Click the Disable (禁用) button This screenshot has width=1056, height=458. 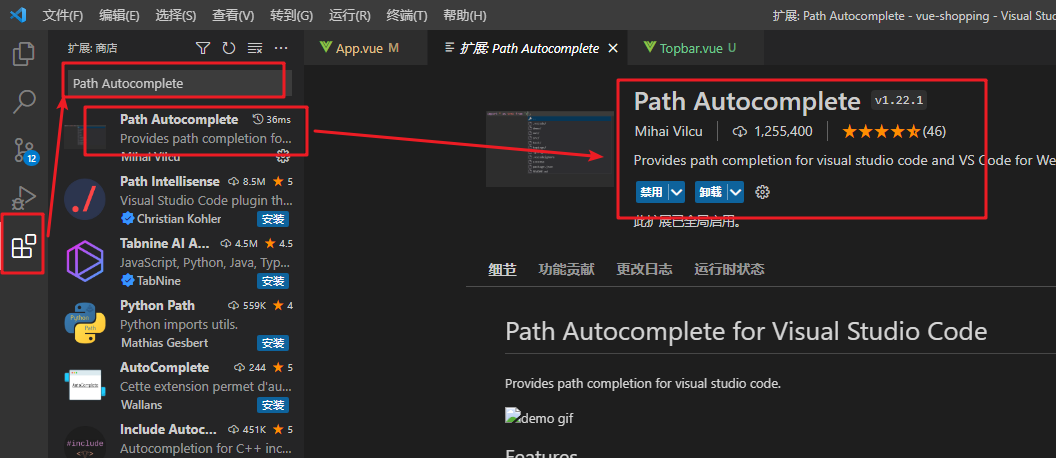tap(651, 192)
